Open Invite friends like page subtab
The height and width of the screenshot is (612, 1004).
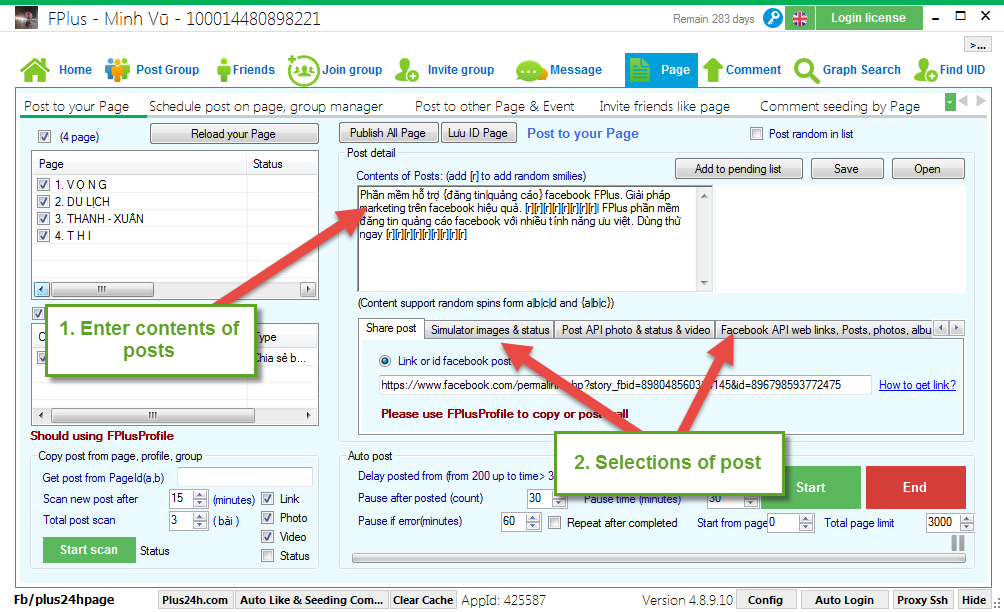[x=664, y=106]
